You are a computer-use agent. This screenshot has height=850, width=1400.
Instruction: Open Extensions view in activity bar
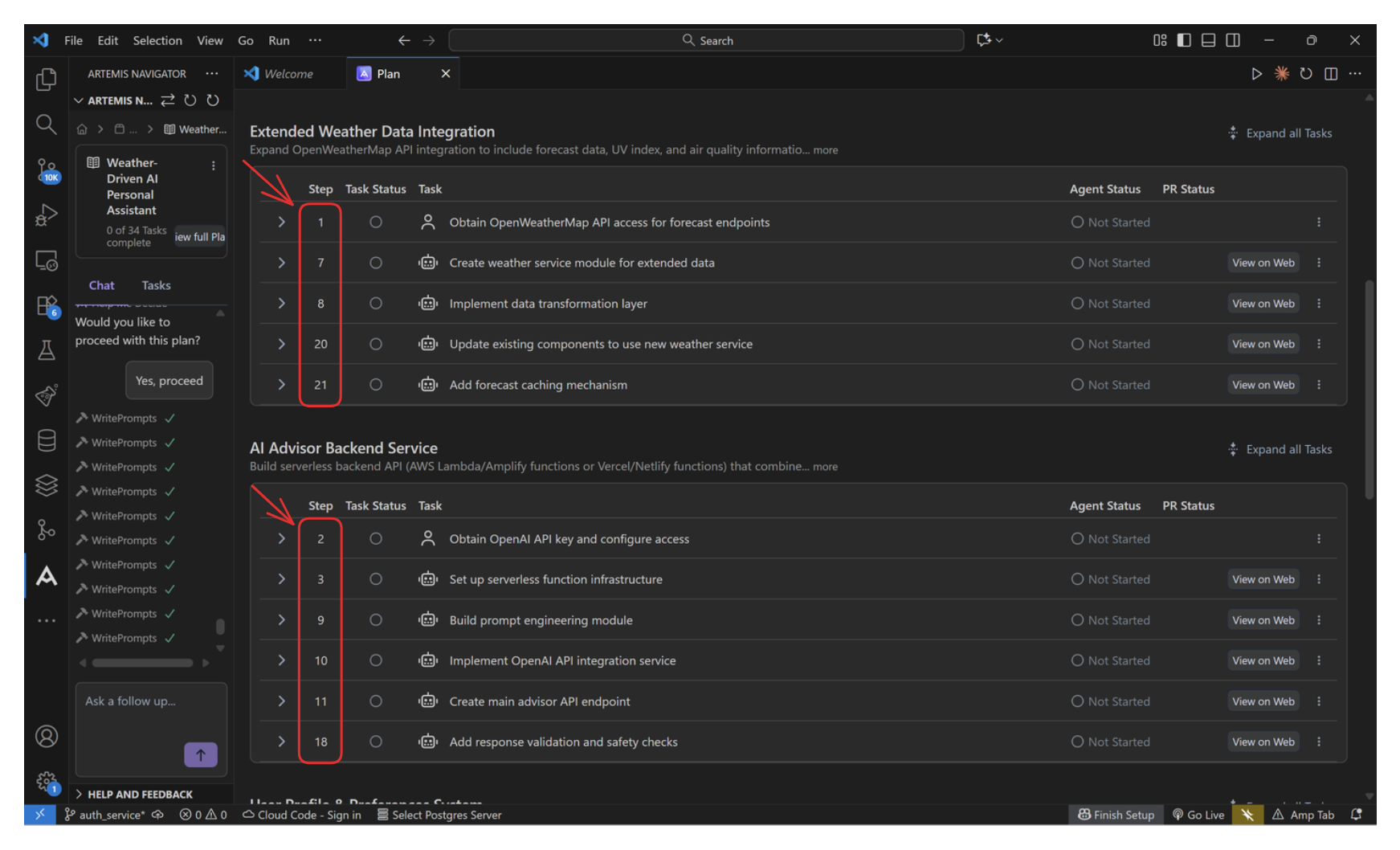pos(47,306)
